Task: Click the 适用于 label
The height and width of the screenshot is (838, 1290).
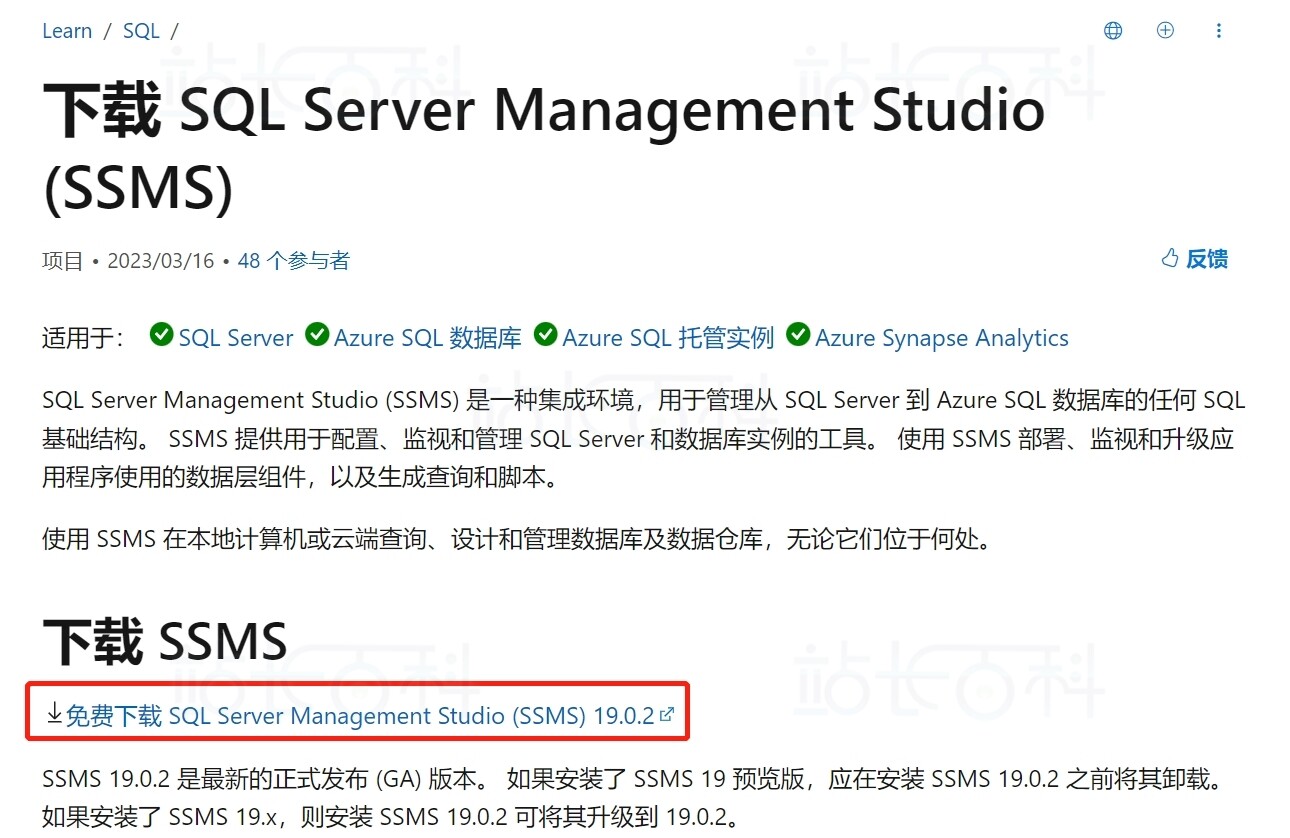Action: (x=83, y=338)
